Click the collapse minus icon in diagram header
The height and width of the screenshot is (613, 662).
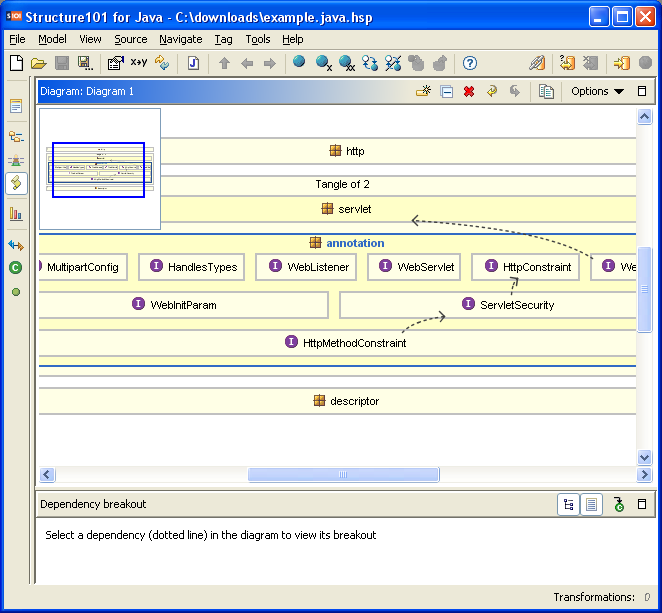pos(446,92)
